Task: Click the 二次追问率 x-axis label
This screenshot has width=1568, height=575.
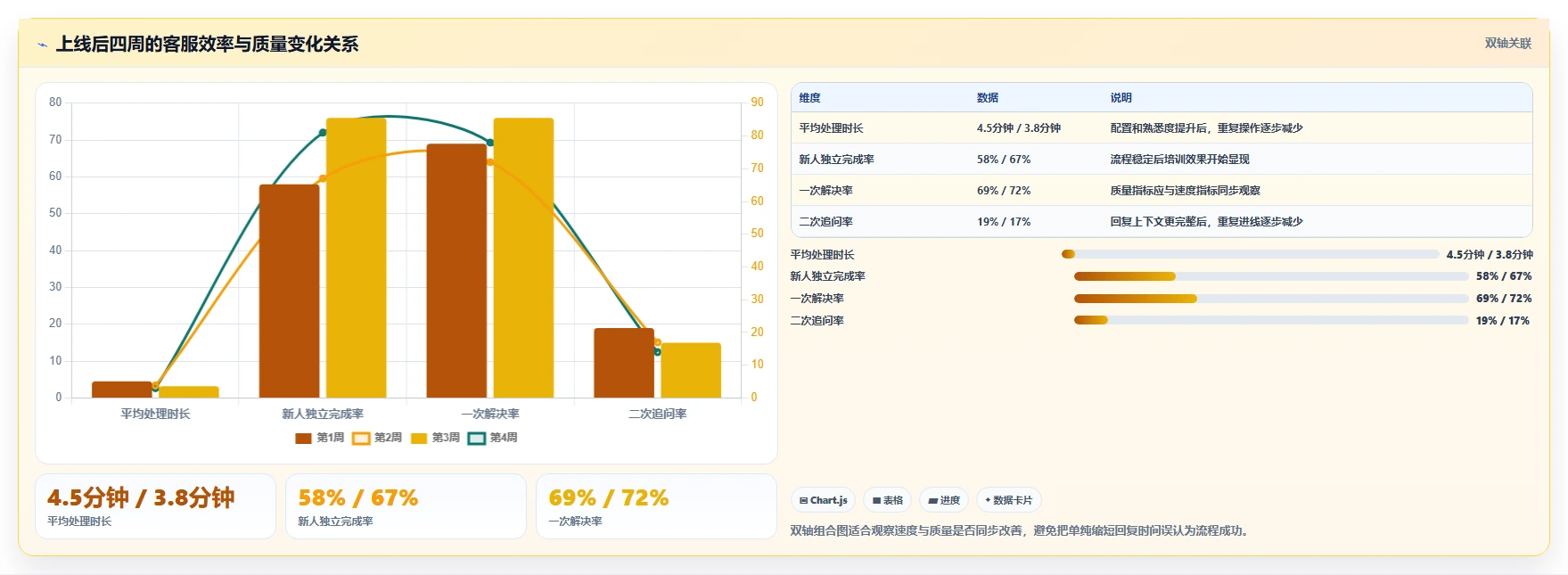Action: (658, 414)
